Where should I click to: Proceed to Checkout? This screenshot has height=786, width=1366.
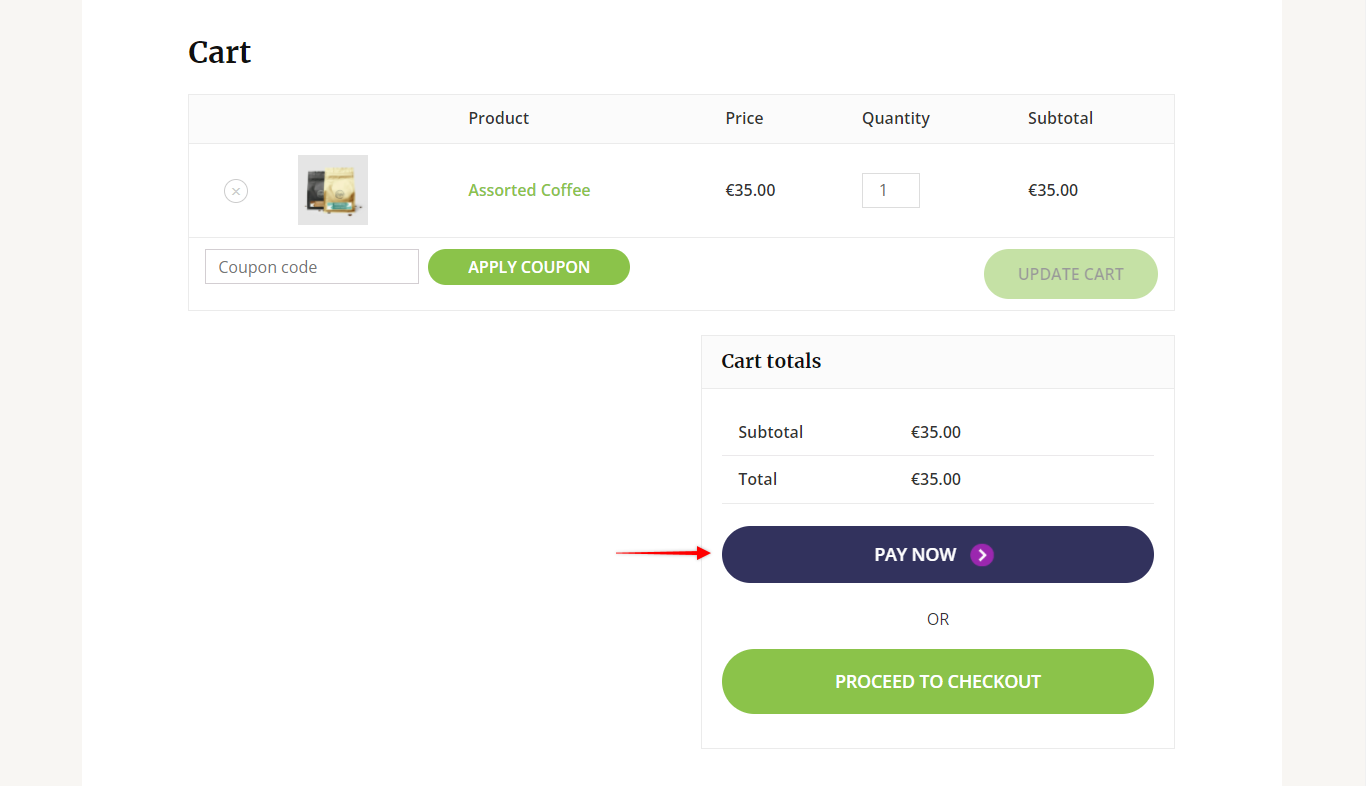click(938, 682)
